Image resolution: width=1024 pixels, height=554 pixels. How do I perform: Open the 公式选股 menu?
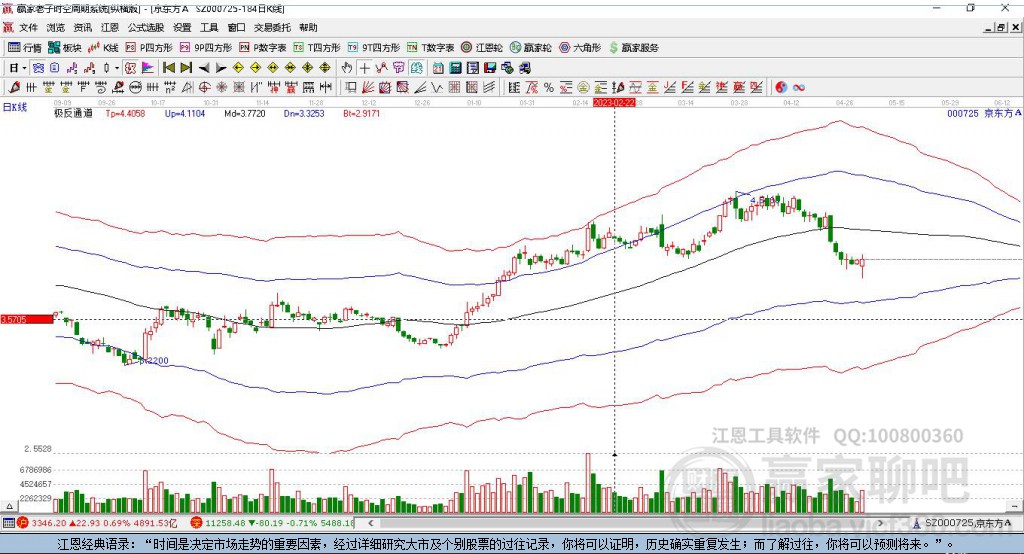(x=146, y=27)
